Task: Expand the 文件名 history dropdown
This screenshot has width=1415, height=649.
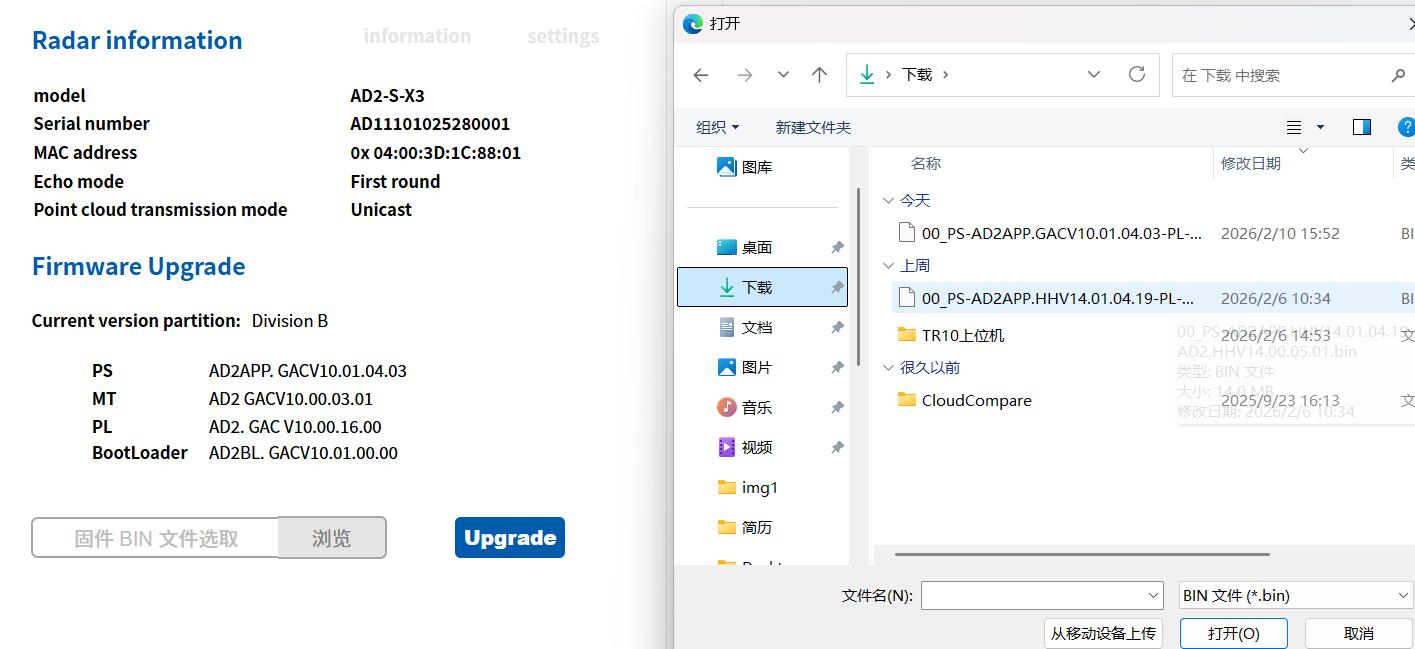Action: click(x=1152, y=595)
